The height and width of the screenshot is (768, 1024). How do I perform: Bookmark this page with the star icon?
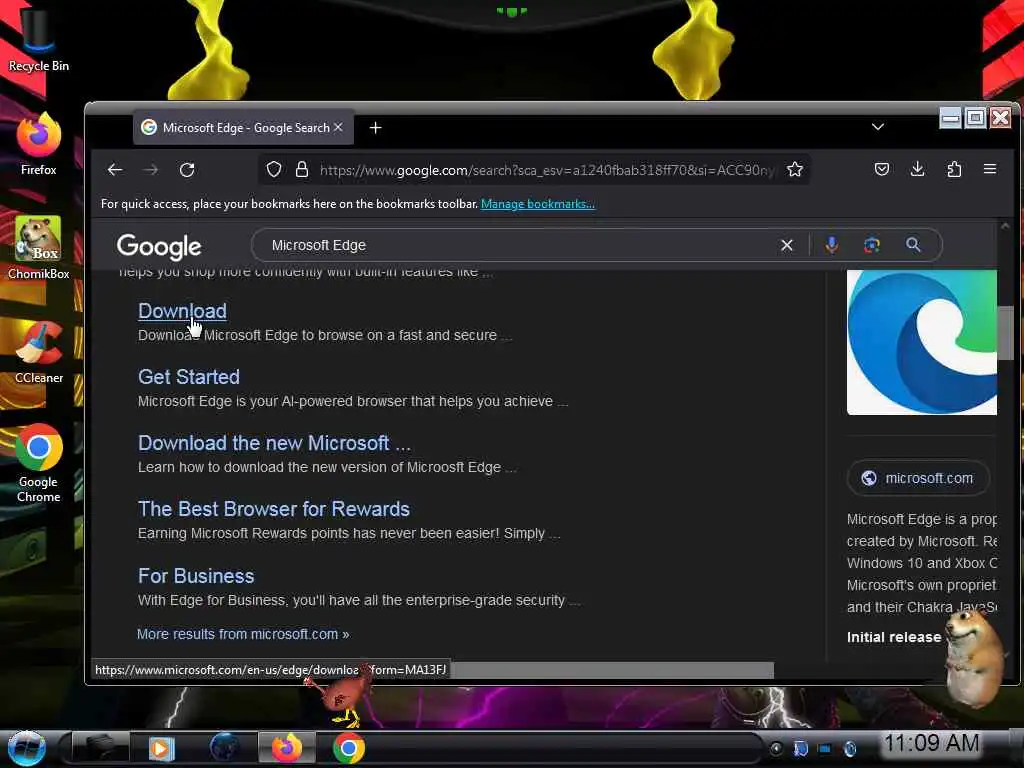795,170
